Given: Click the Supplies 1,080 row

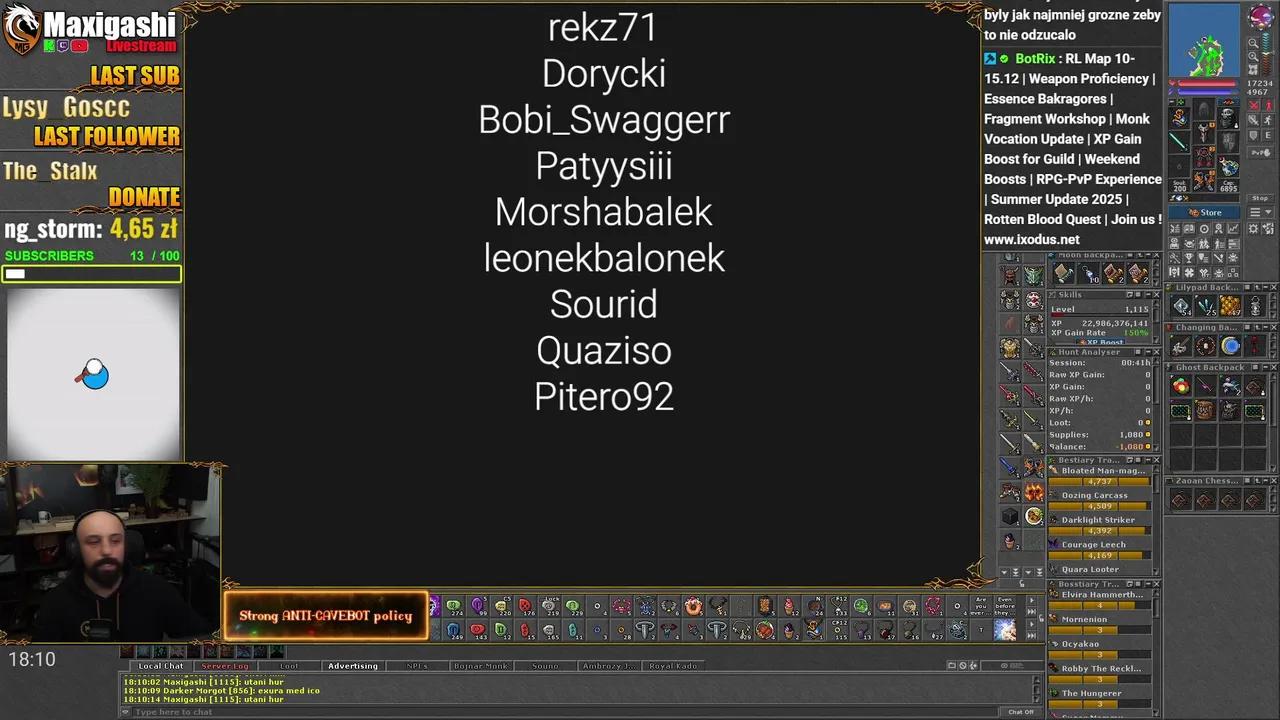Looking at the screenshot, I should click(x=1100, y=435).
